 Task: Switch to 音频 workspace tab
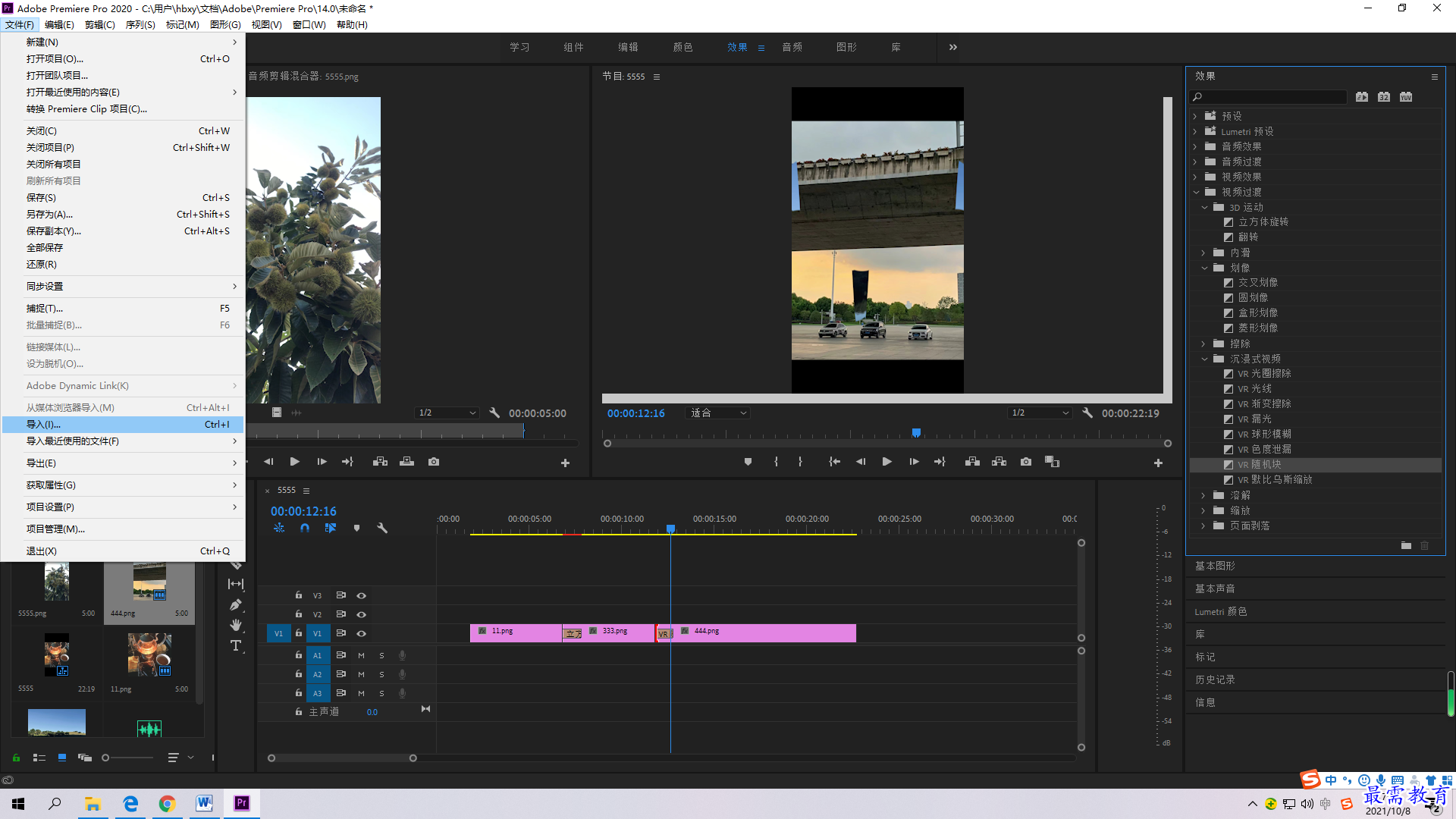pyautogui.click(x=792, y=47)
